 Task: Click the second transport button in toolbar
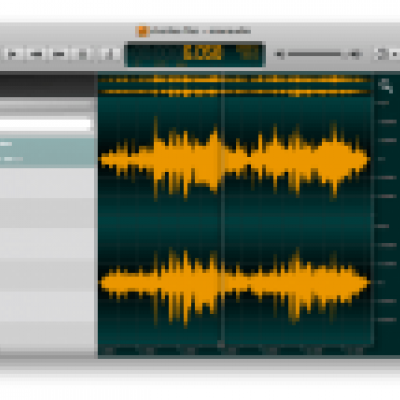[x=37, y=54]
